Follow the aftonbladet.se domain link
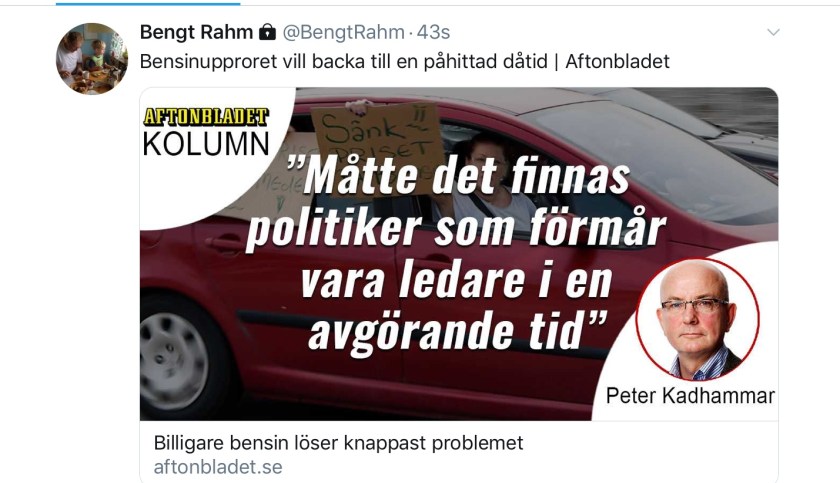Image resolution: width=840 pixels, height=483 pixels. pyautogui.click(x=218, y=467)
